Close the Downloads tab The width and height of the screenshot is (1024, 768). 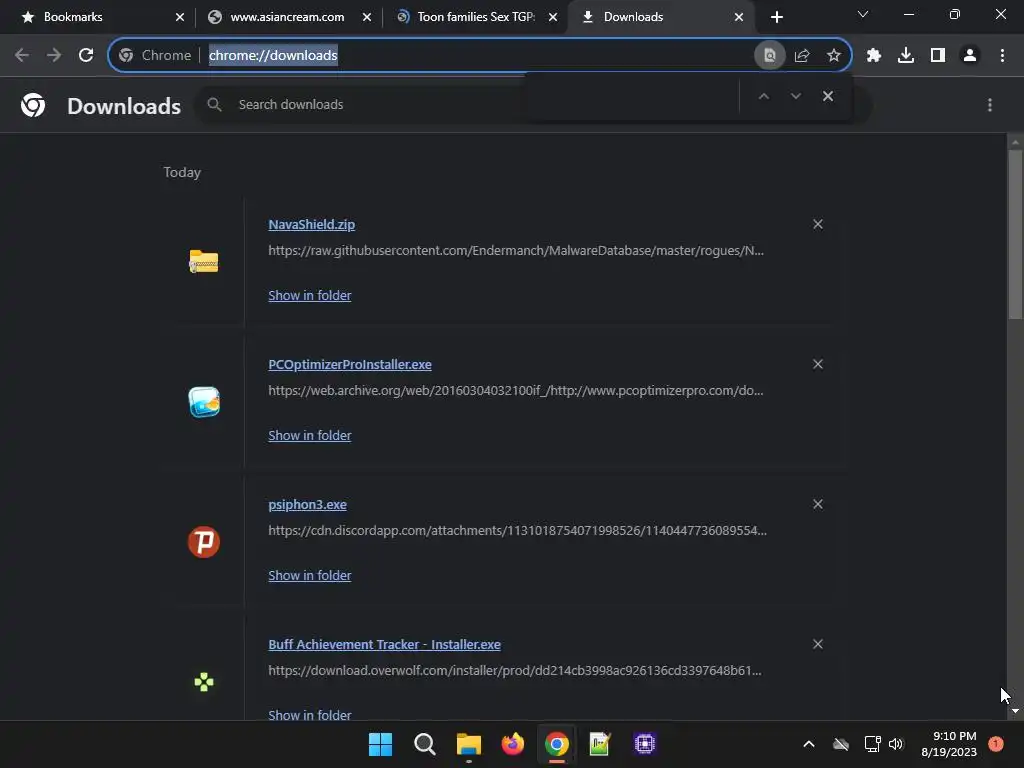[x=739, y=17]
